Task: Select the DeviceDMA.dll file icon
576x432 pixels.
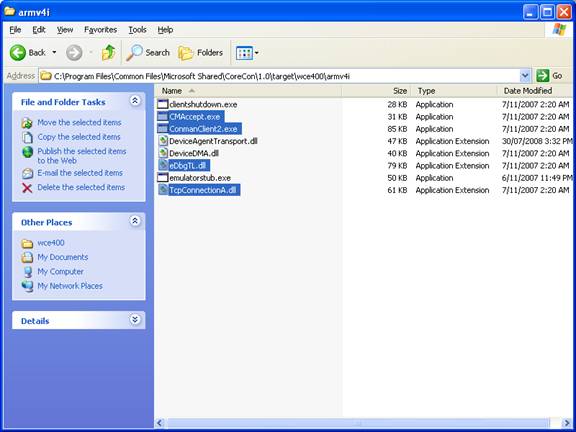Action: click(x=163, y=153)
